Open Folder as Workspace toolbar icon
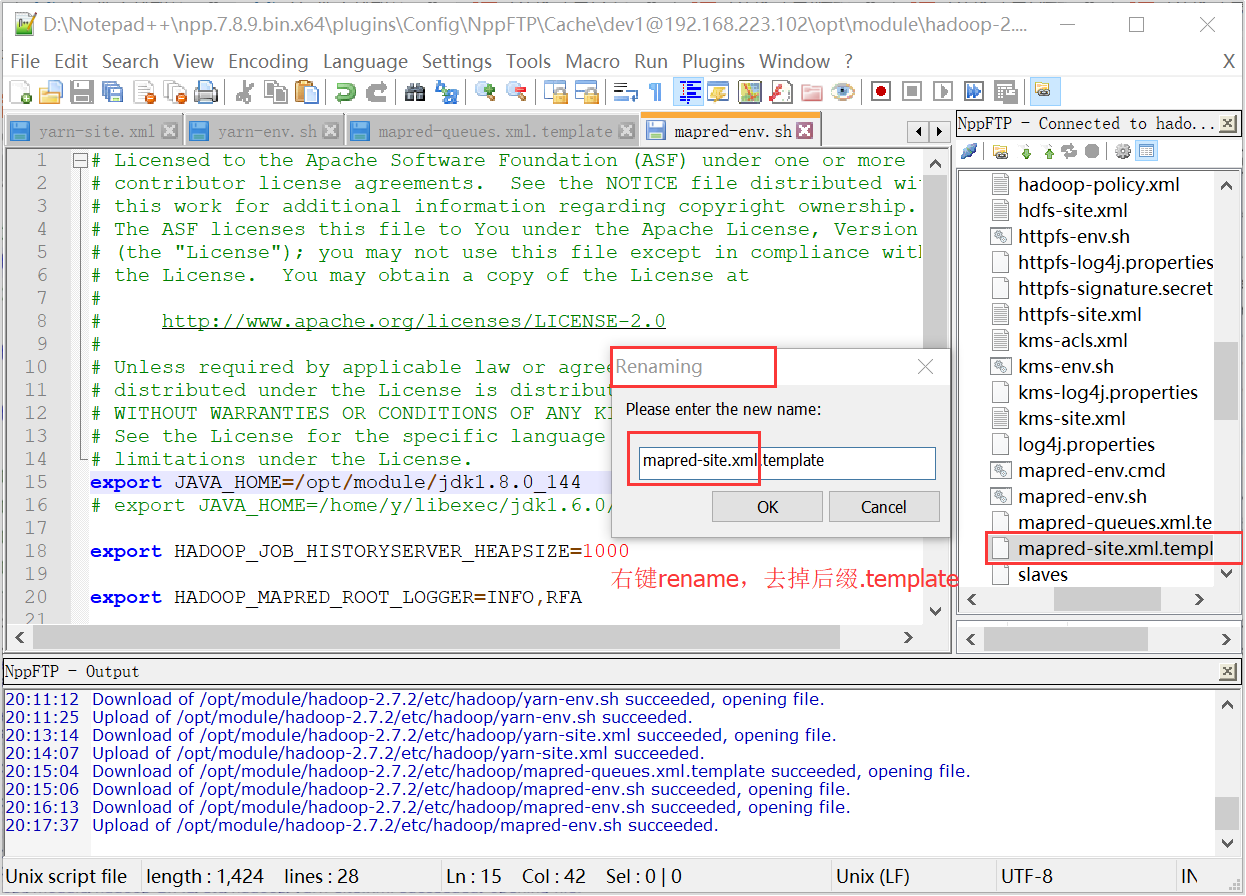The width and height of the screenshot is (1246, 896). tap(811, 92)
